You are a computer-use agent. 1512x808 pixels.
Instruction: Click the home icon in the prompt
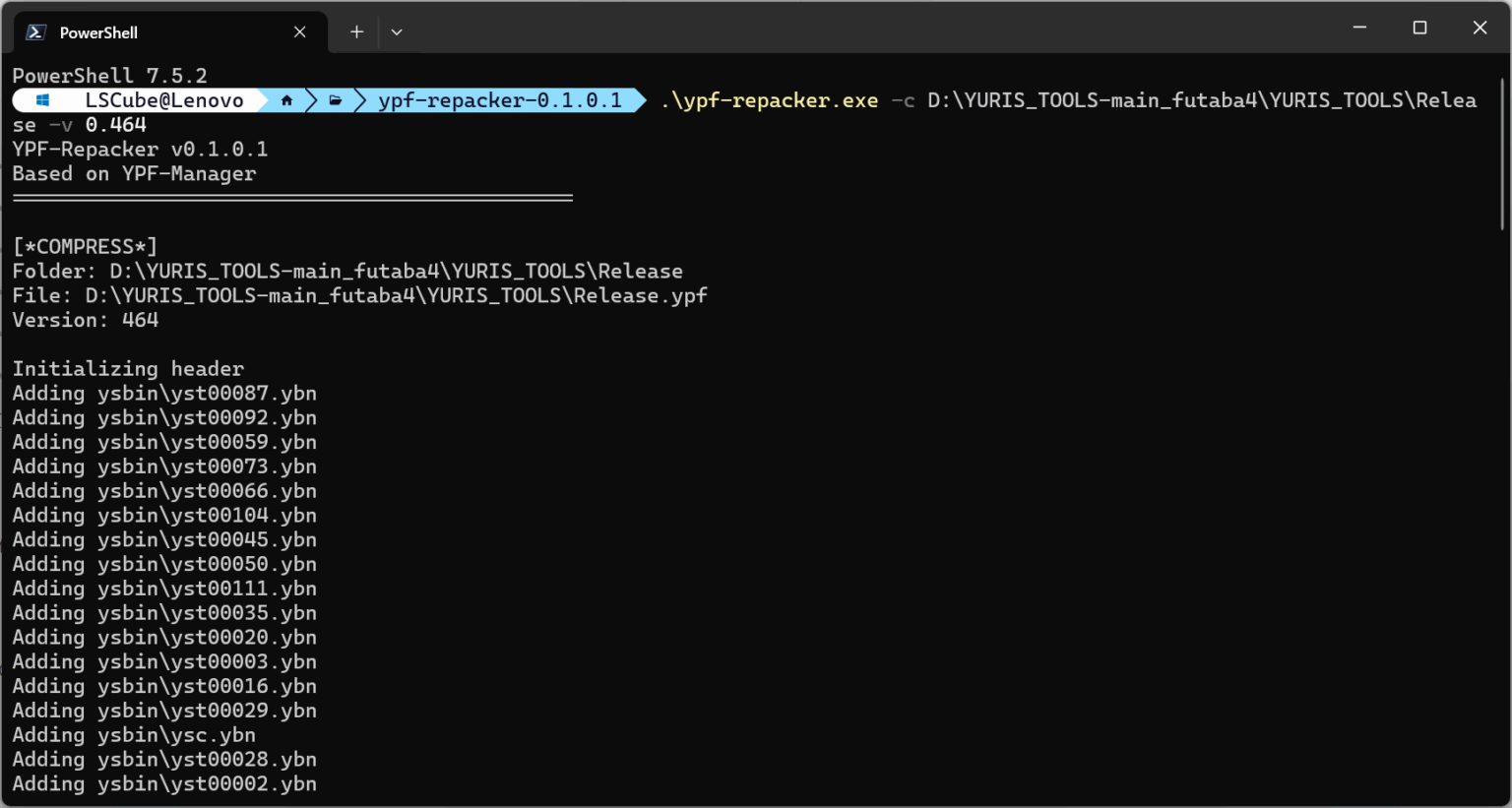point(286,100)
